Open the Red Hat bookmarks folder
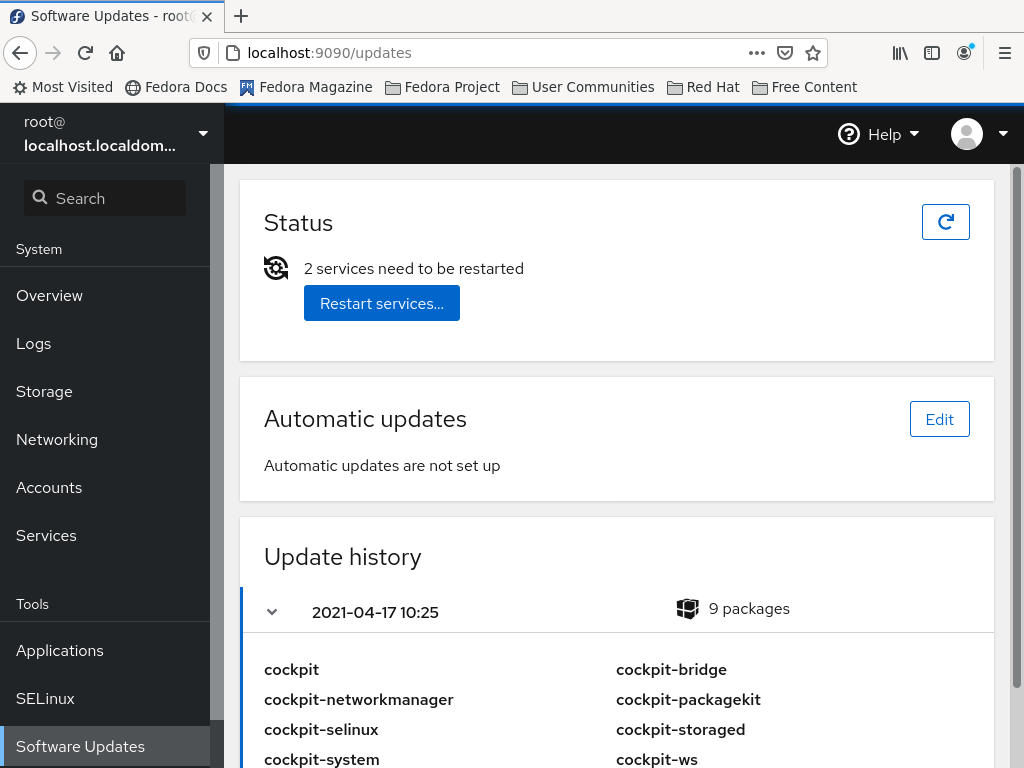The width and height of the screenshot is (1024, 768). pyautogui.click(x=703, y=87)
